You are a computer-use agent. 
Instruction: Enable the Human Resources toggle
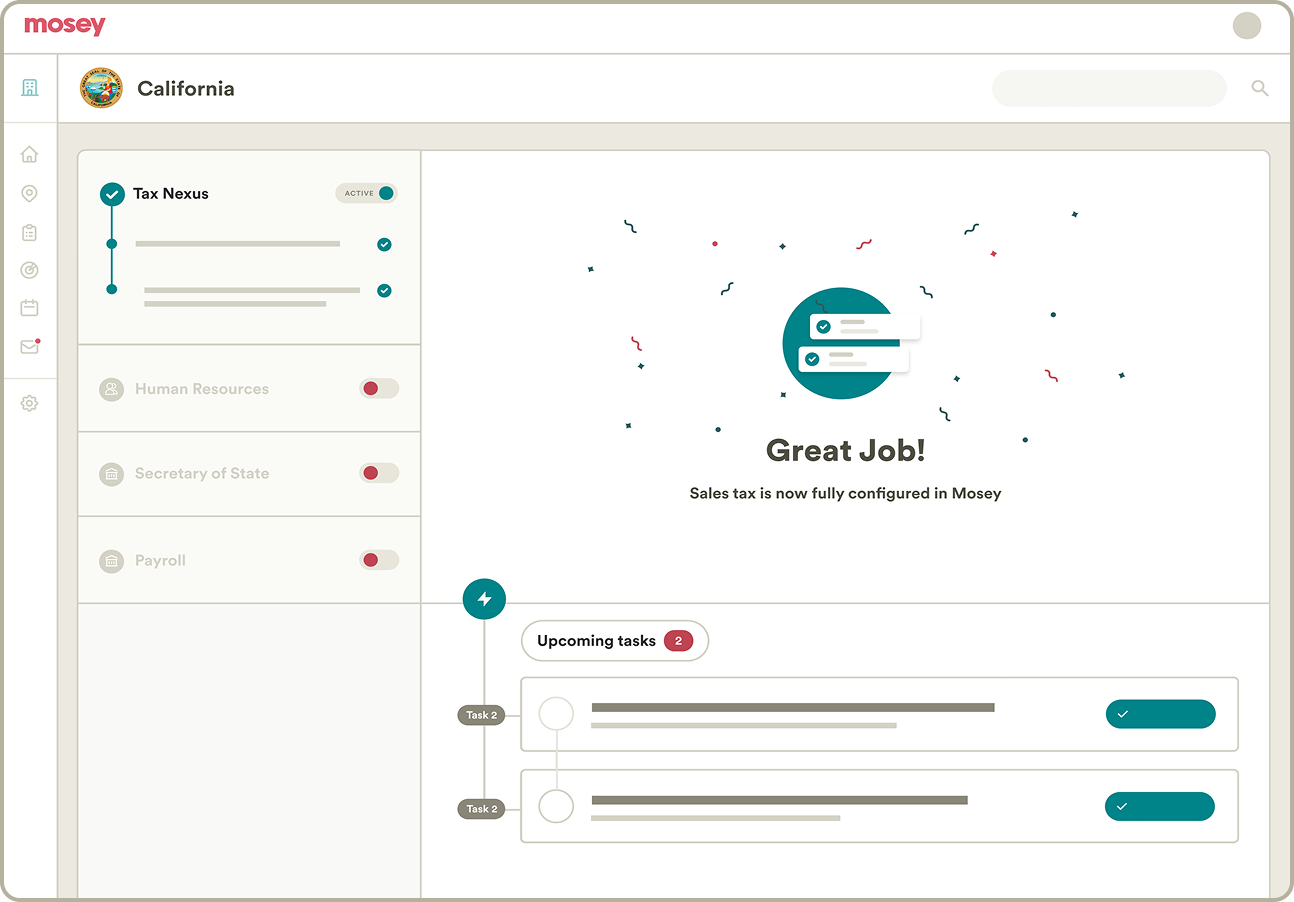coord(379,389)
